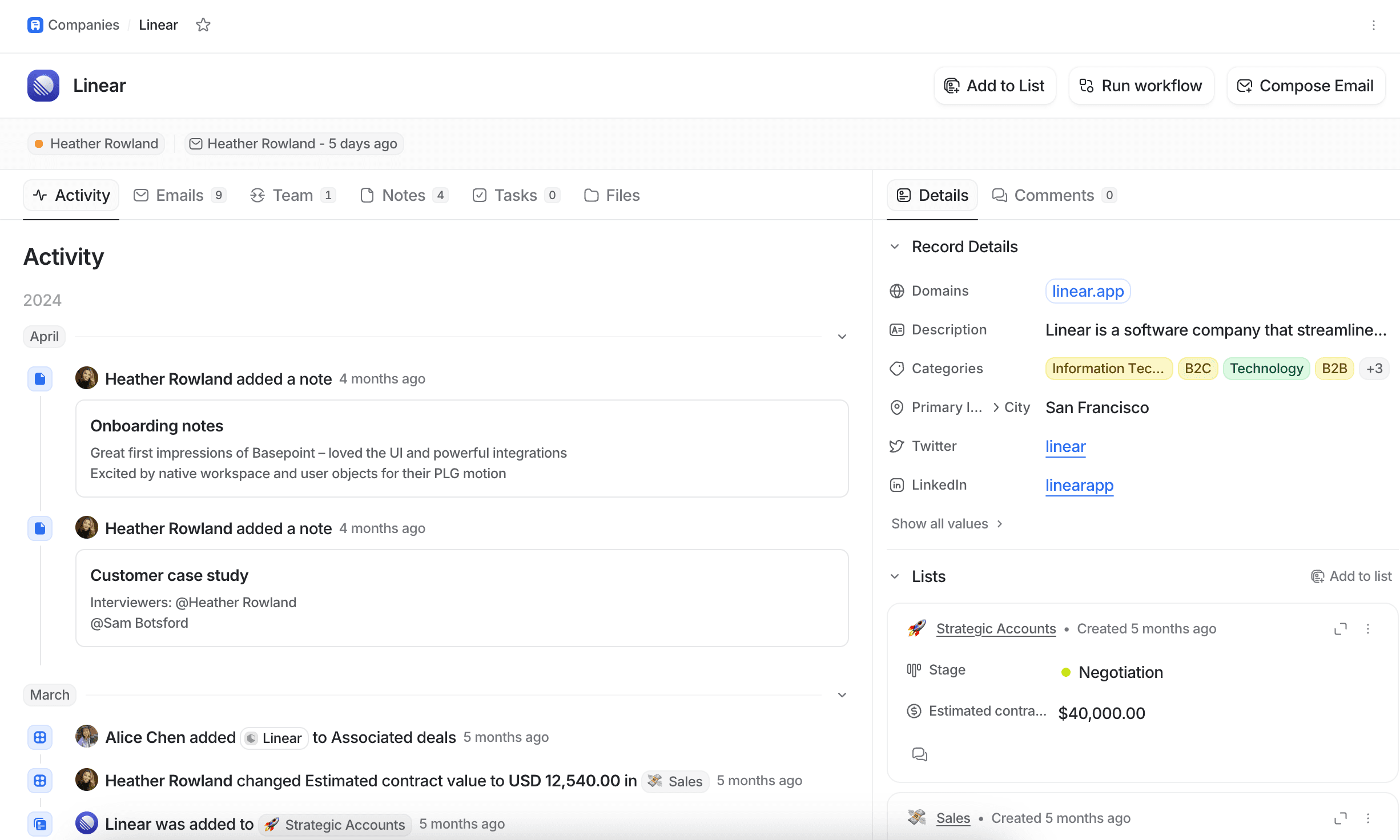1400x840 pixels.
Task: Open the Tasks tab
Action: tap(516, 195)
